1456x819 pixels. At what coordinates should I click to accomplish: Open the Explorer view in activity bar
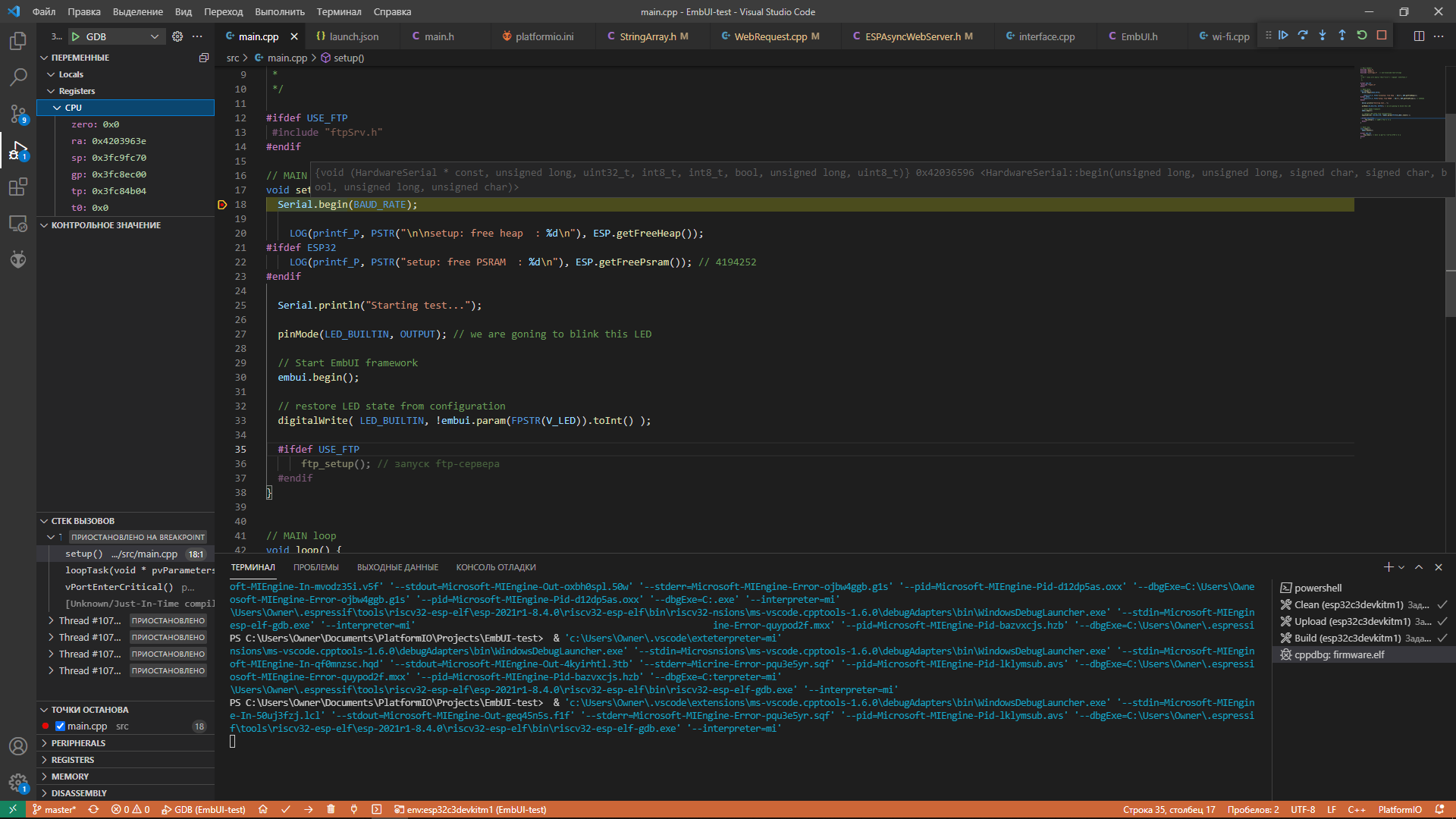[18, 41]
